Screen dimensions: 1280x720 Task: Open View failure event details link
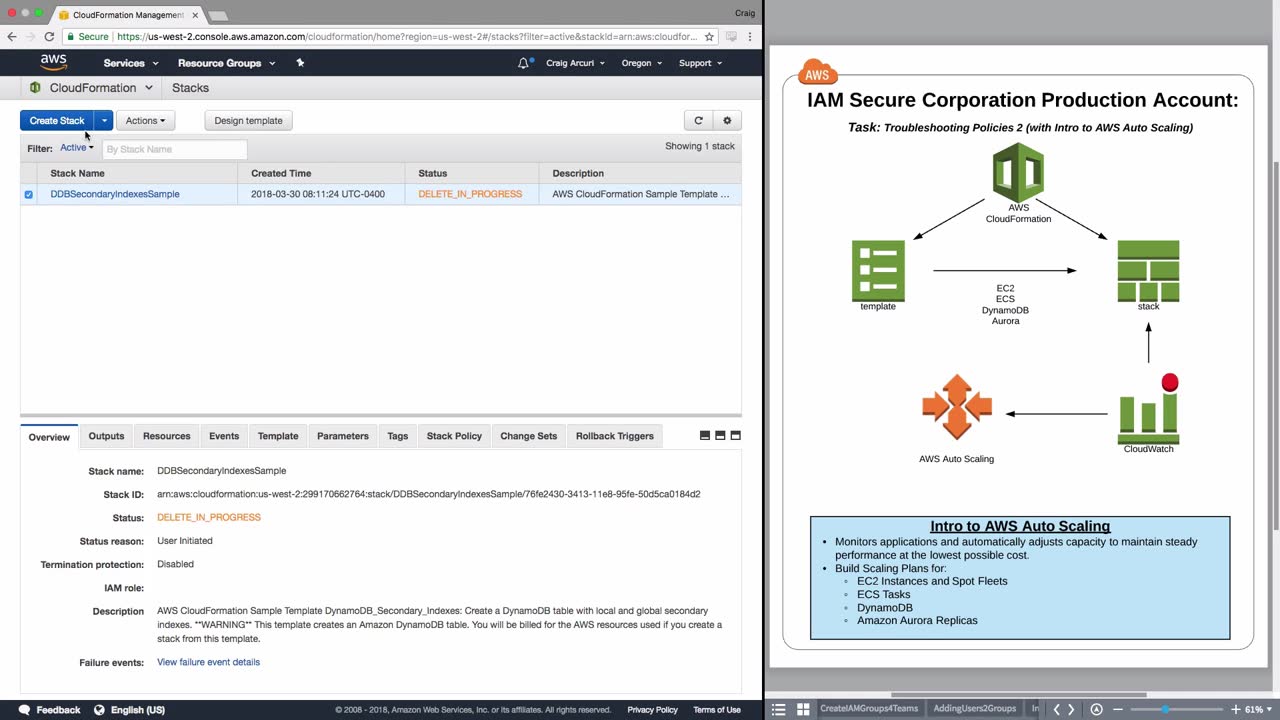208,662
